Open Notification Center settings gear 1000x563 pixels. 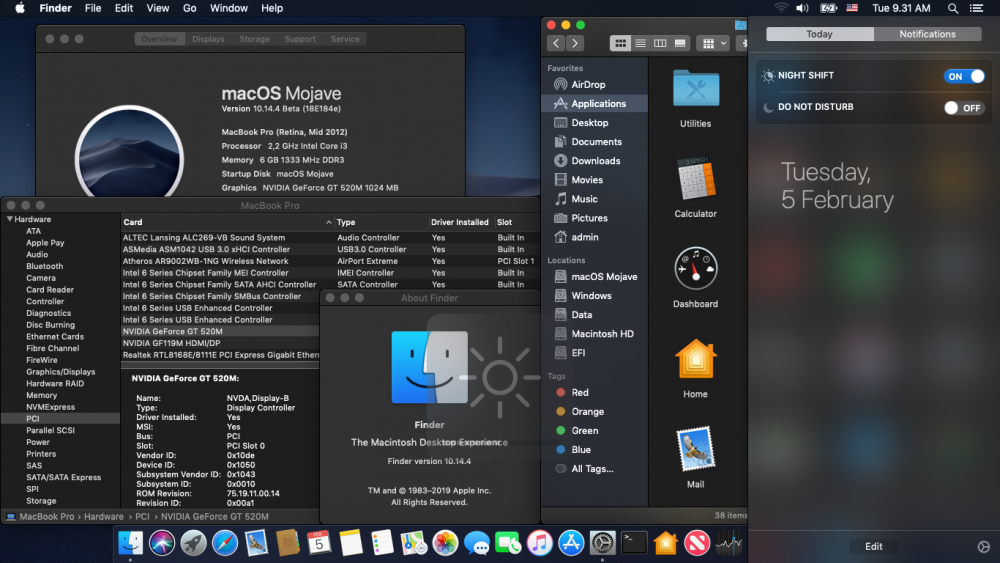pos(983,546)
